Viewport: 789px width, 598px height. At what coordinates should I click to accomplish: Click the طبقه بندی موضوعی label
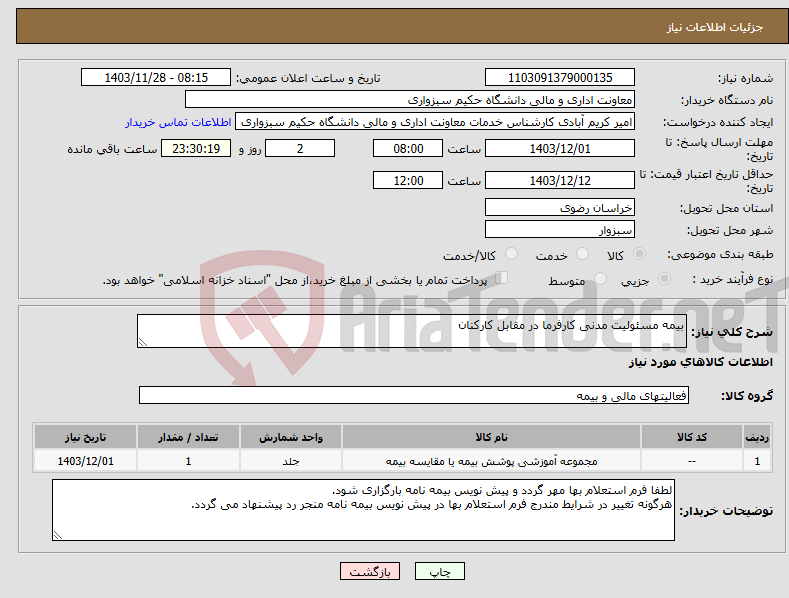pyautogui.click(x=720, y=254)
